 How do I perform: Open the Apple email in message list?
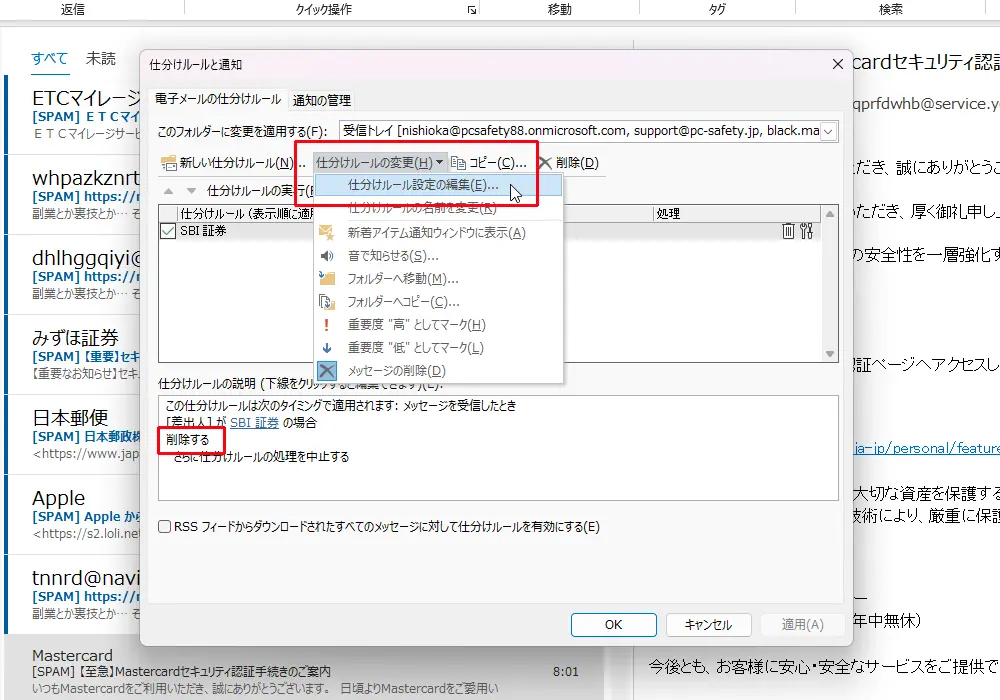coord(73,514)
